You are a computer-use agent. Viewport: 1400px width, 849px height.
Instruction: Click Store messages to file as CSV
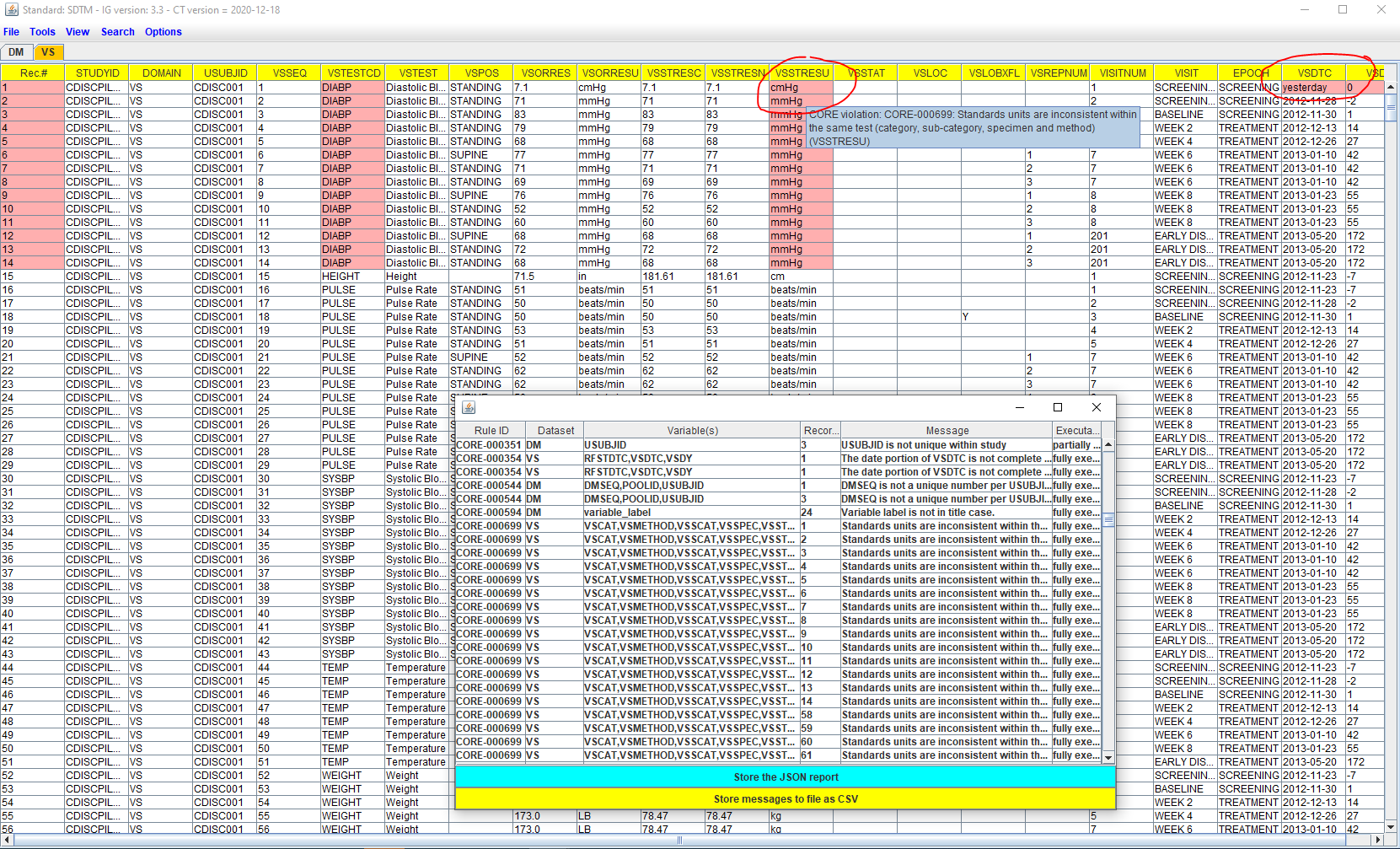[785, 798]
